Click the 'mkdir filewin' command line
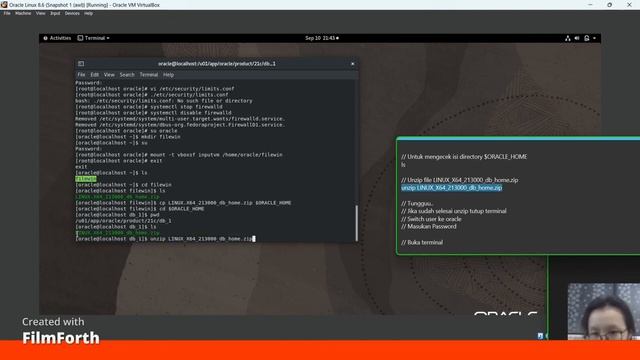 pyautogui.click(x=128, y=137)
